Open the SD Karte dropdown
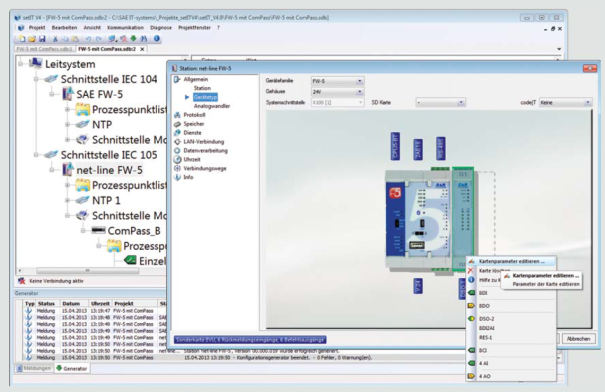 [x=440, y=102]
